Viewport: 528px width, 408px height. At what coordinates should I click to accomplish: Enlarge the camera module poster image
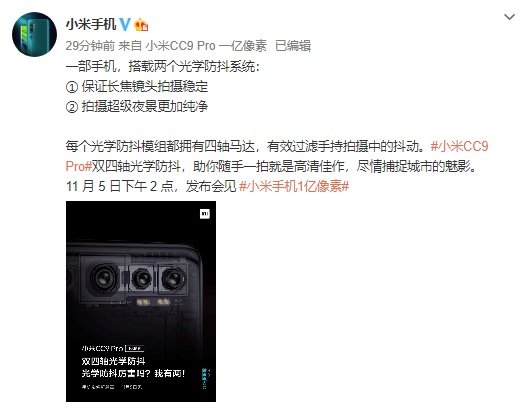(141, 301)
